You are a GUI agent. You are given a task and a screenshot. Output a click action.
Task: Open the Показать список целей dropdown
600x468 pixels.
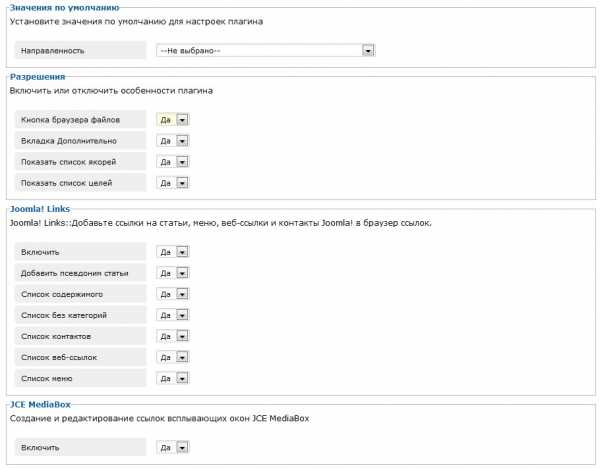pos(173,182)
